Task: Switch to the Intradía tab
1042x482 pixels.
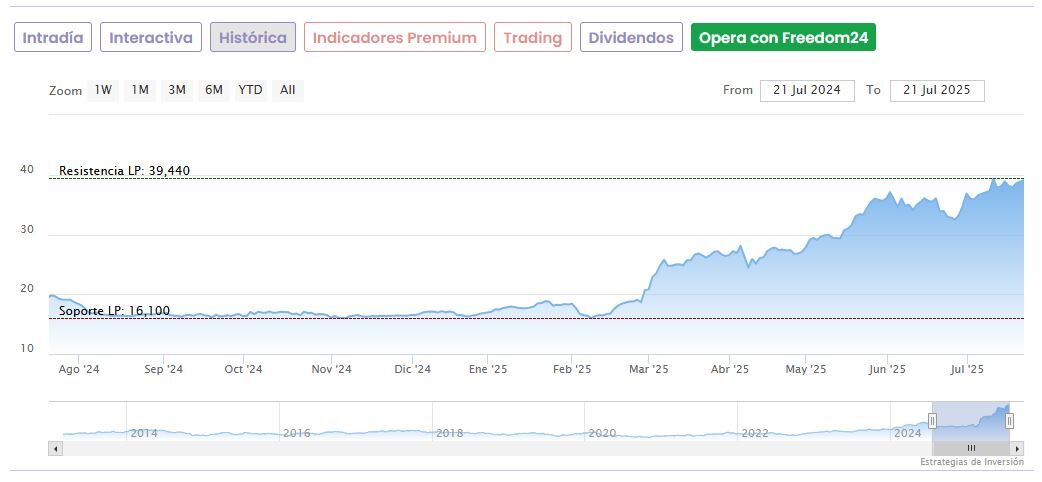Action: (x=53, y=38)
